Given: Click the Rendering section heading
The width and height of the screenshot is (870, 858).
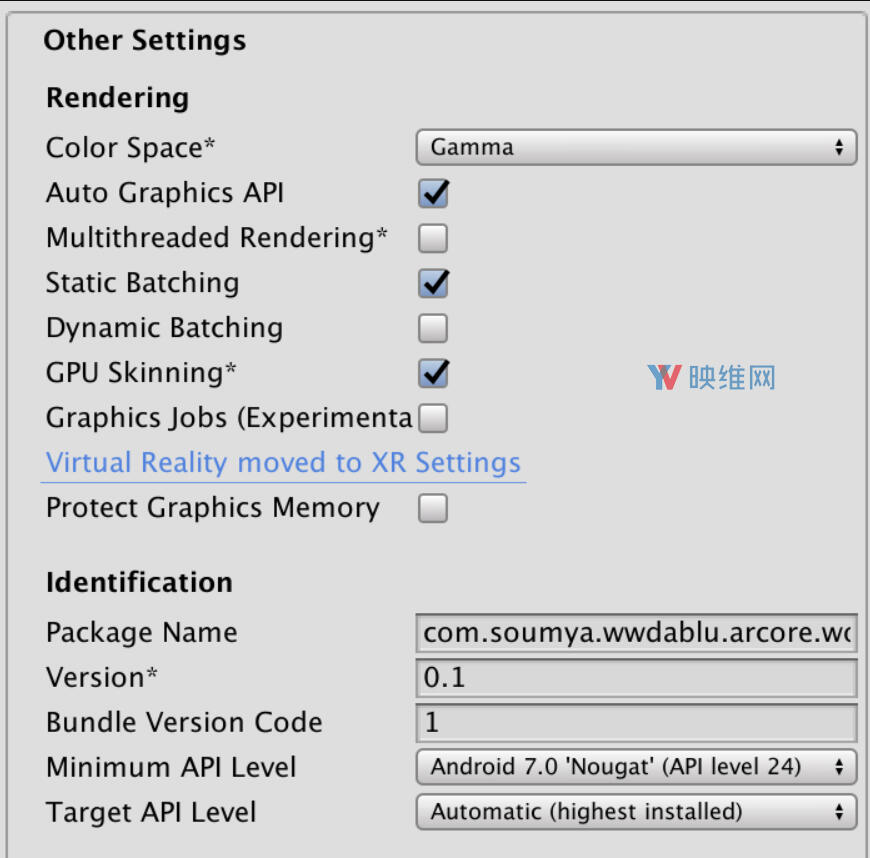Looking at the screenshot, I should pos(117,98).
